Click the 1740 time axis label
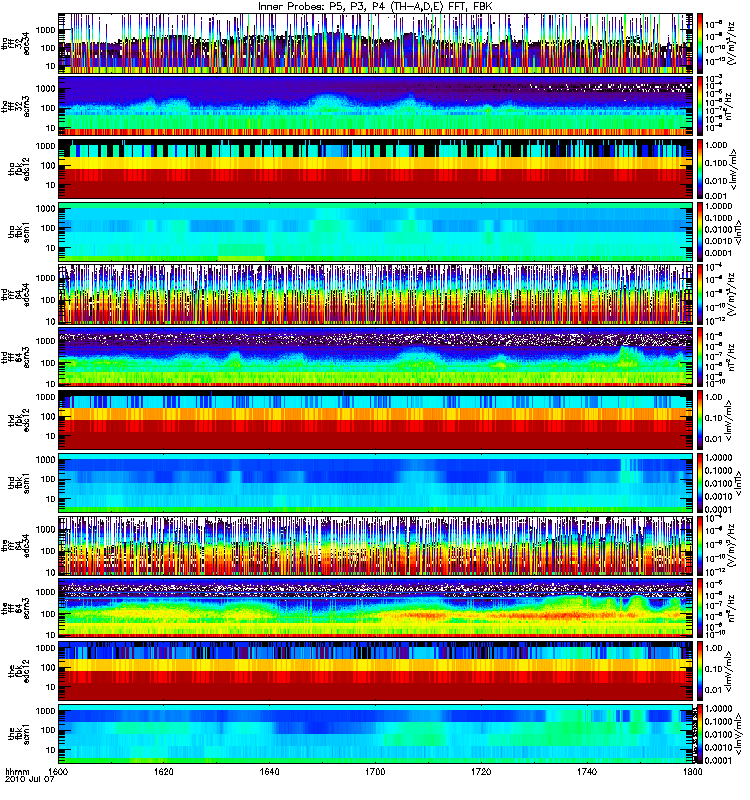 (587, 771)
